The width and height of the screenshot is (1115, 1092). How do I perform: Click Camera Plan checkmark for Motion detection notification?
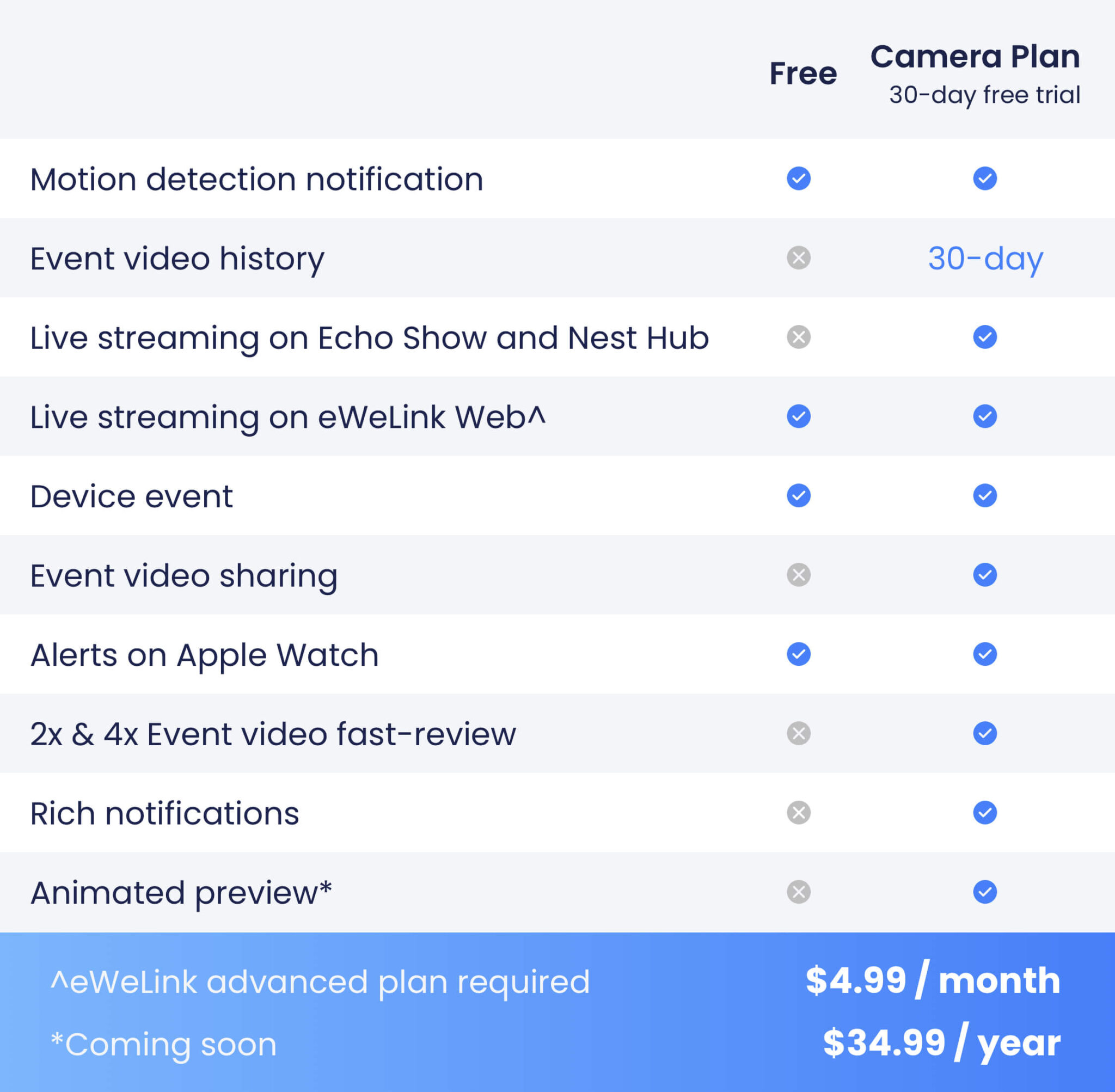(985, 179)
